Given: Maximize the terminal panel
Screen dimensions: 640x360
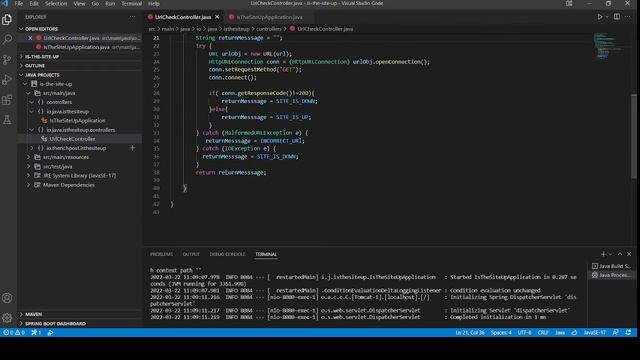Looking at the screenshot, I should coord(620,254).
